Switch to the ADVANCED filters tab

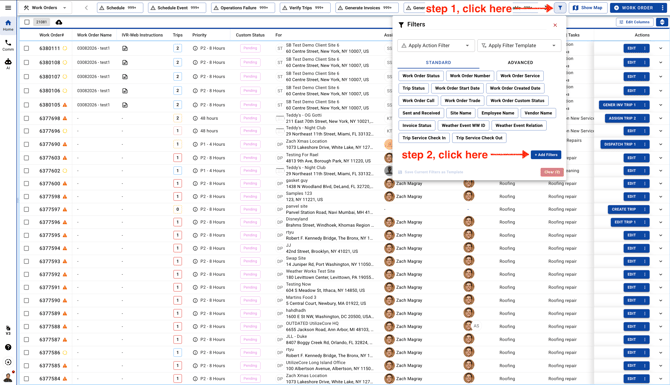click(x=520, y=63)
